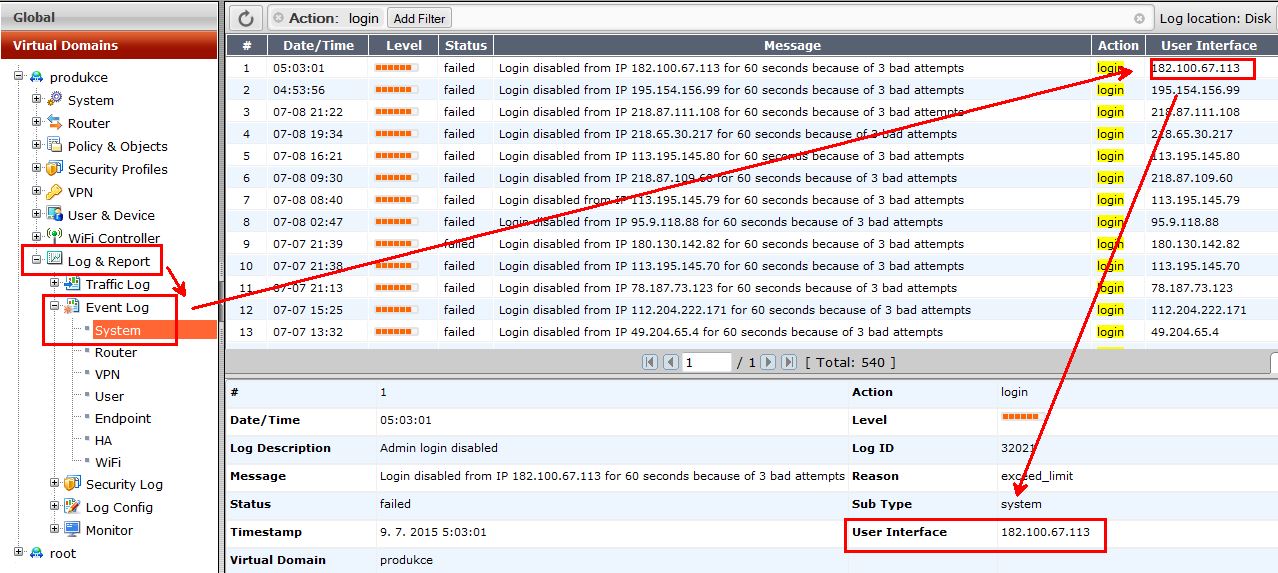Expand the root domain tree

(18, 552)
